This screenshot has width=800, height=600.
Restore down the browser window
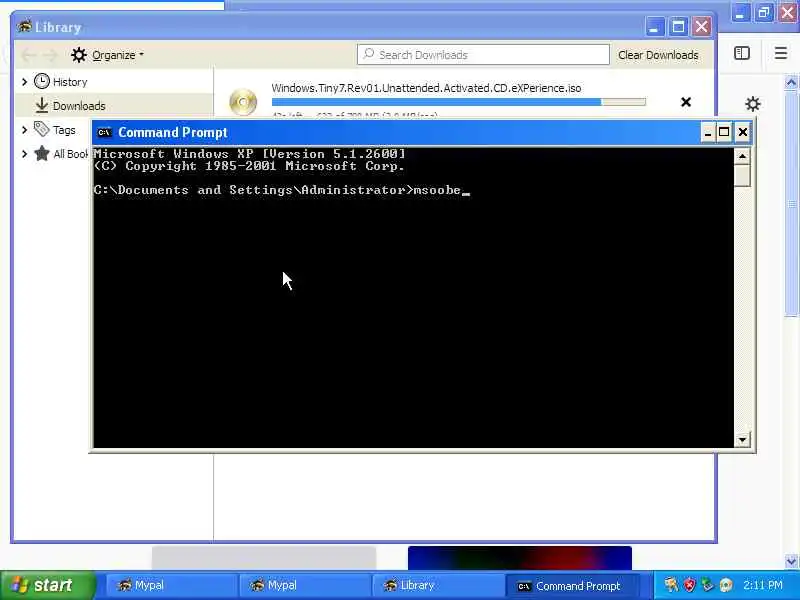point(763,12)
